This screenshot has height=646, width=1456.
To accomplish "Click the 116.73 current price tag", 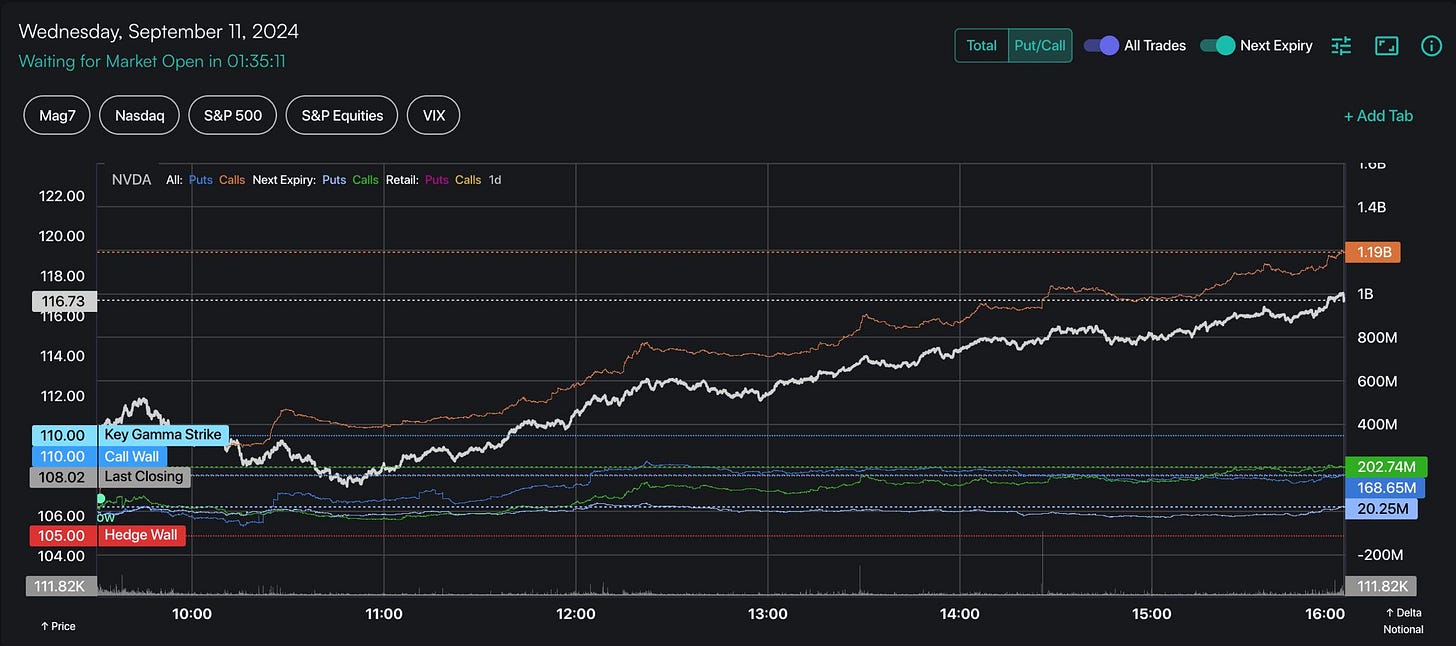I will point(64,301).
